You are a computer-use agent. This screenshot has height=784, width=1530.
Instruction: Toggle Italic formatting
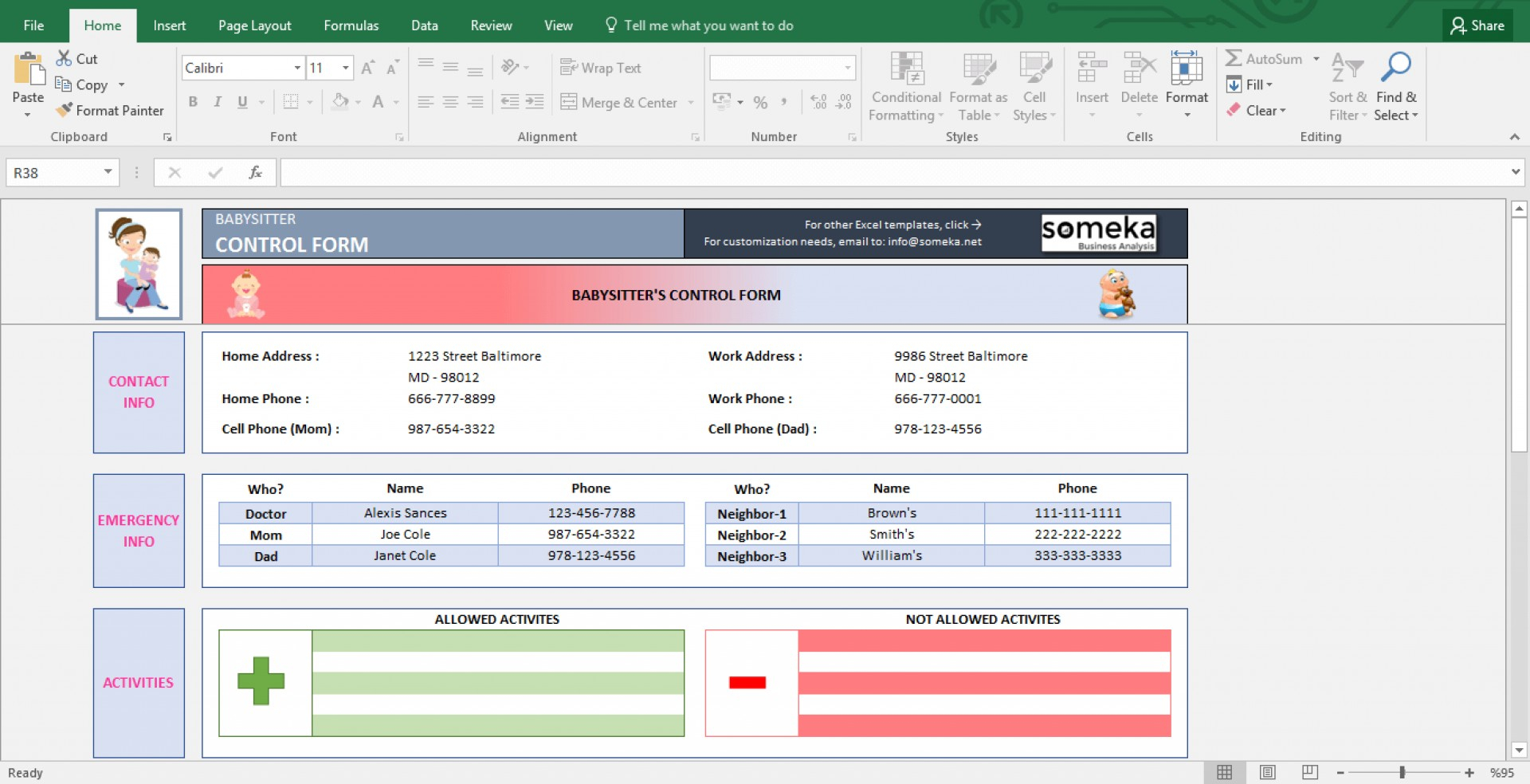pyautogui.click(x=218, y=102)
